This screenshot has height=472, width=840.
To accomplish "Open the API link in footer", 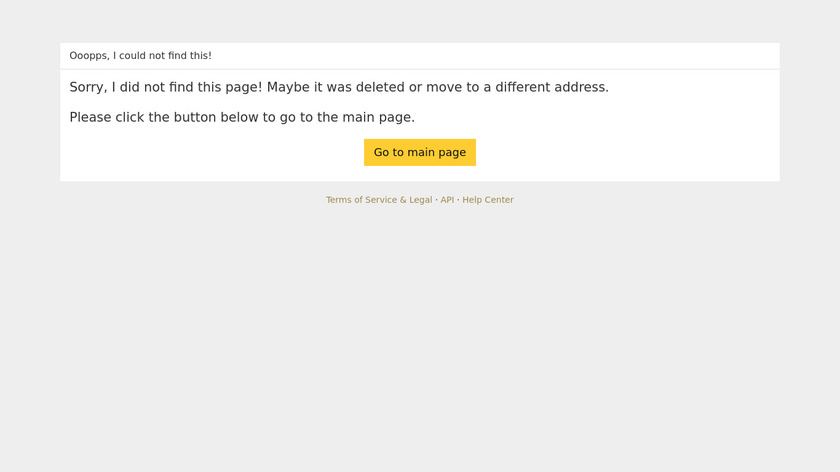I will (447, 200).
